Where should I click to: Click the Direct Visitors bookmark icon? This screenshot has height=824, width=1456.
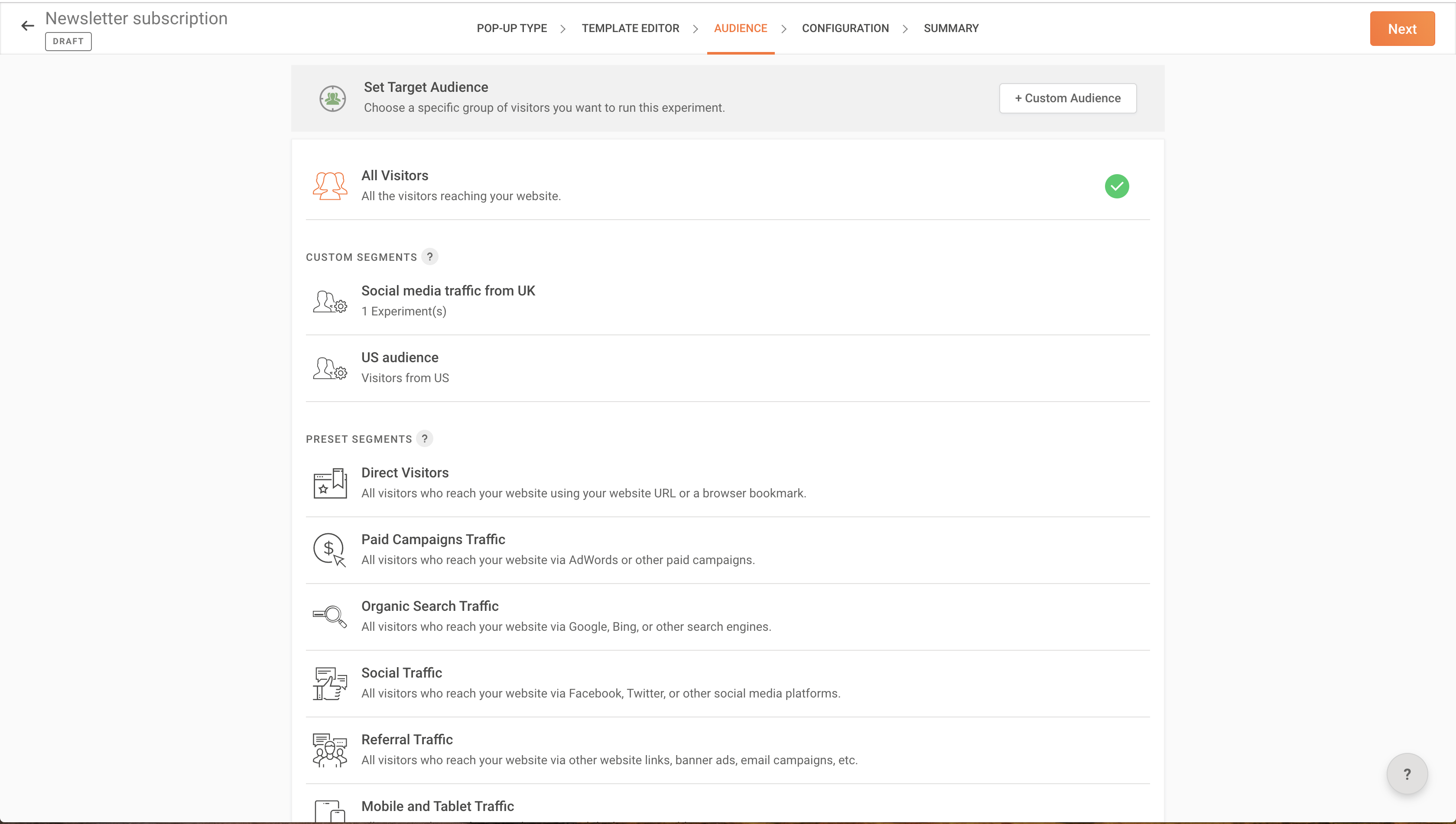[x=330, y=483]
